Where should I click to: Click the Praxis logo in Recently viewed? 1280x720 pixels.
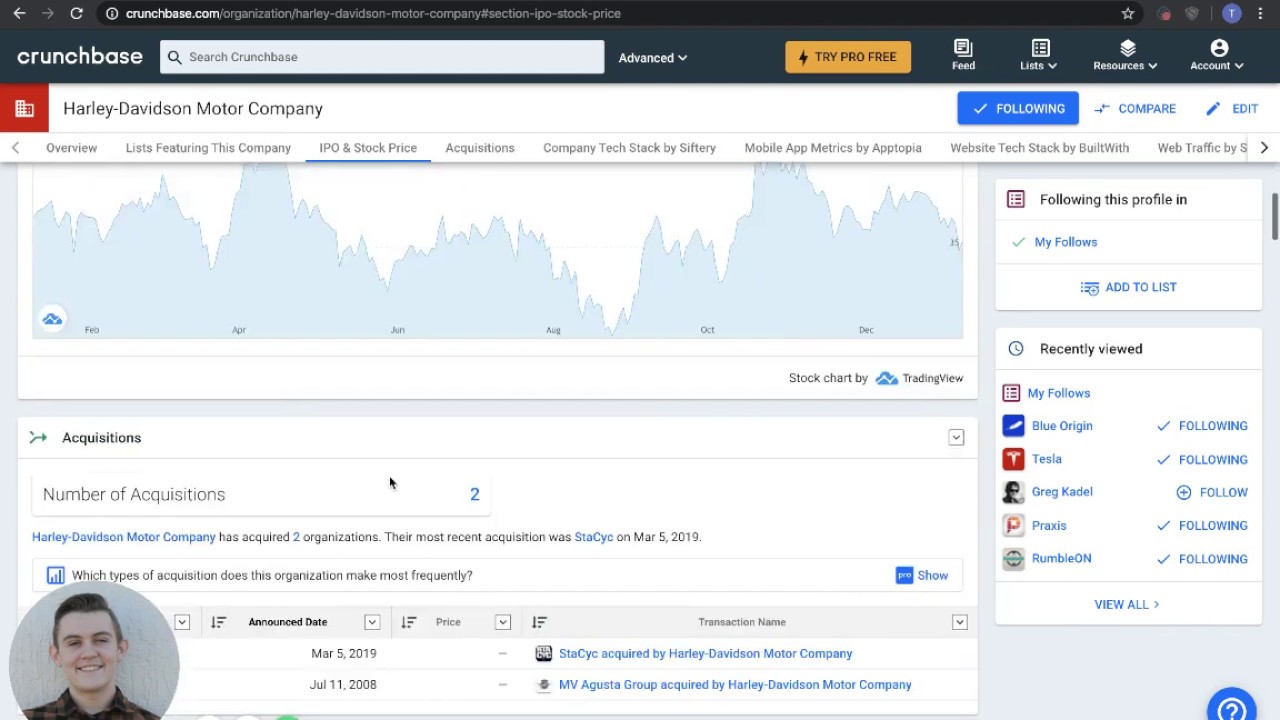[1013, 525]
